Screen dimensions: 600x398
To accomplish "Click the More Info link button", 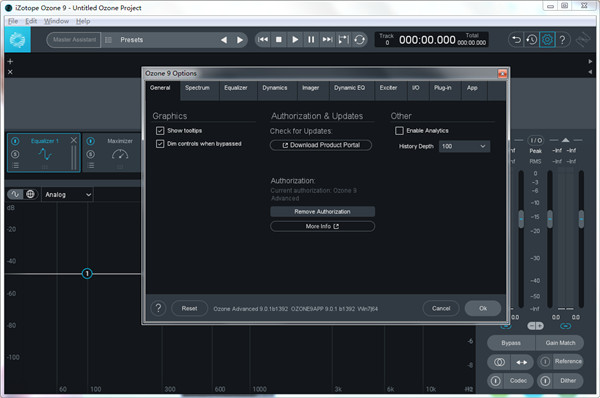I will coord(323,227).
